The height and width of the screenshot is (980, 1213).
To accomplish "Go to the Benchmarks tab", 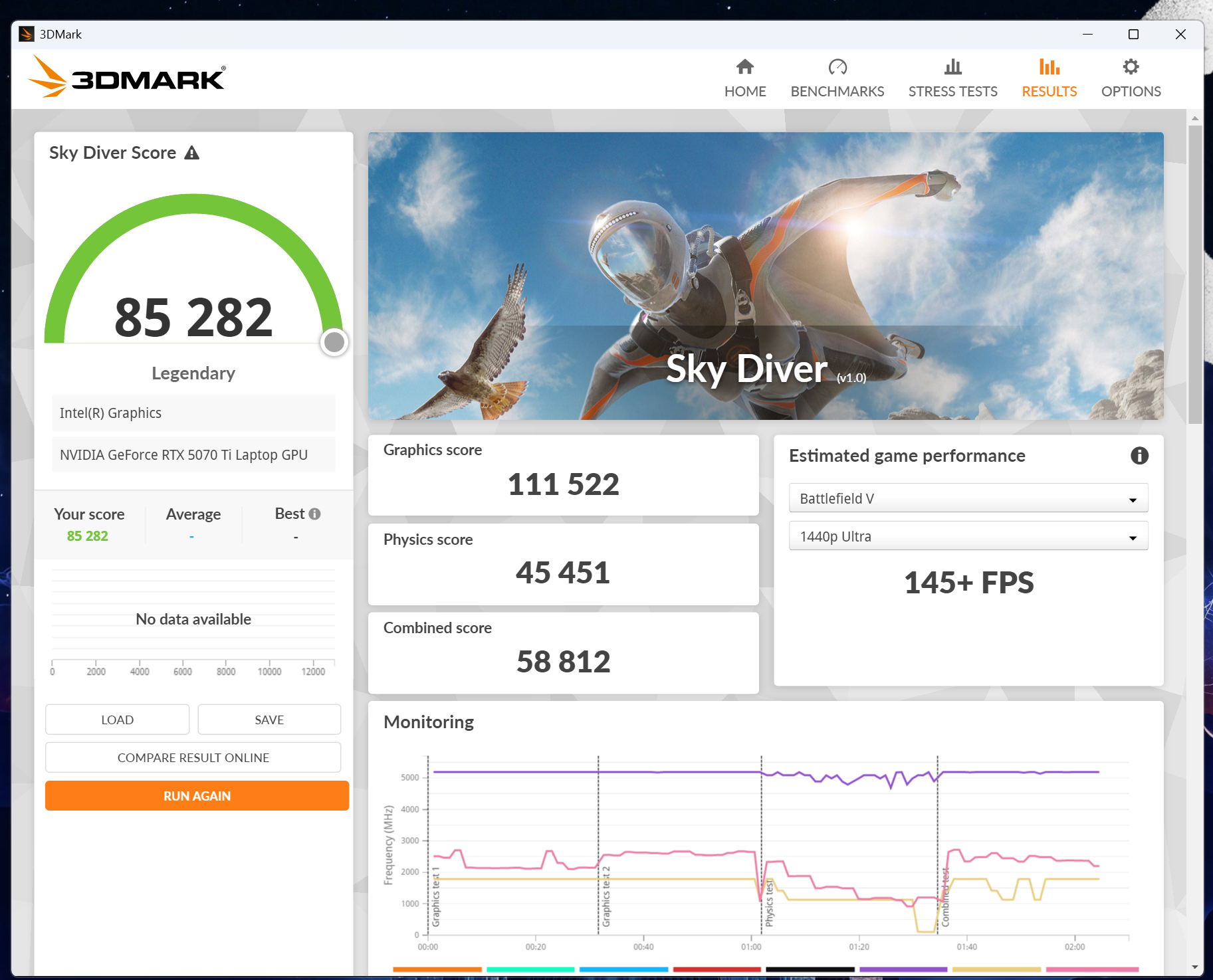I will (837, 78).
